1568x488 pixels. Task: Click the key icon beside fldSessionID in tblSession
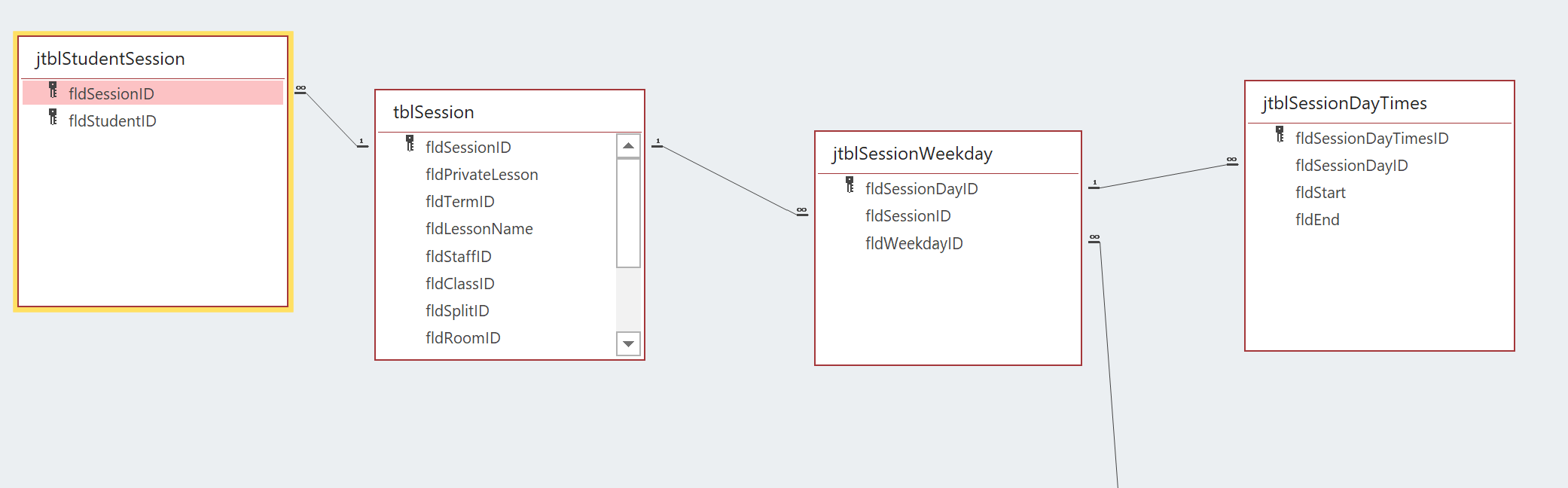(x=410, y=144)
